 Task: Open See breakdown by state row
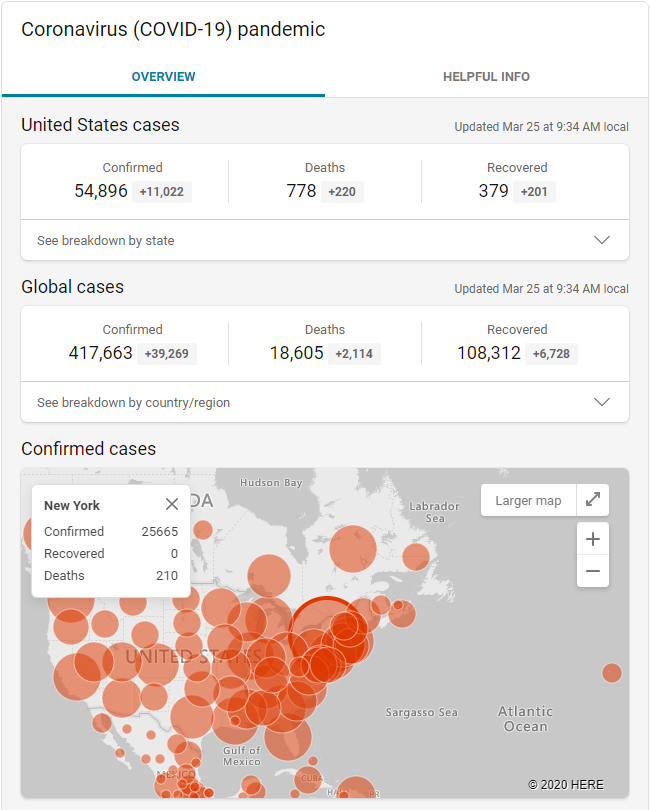[x=106, y=240]
